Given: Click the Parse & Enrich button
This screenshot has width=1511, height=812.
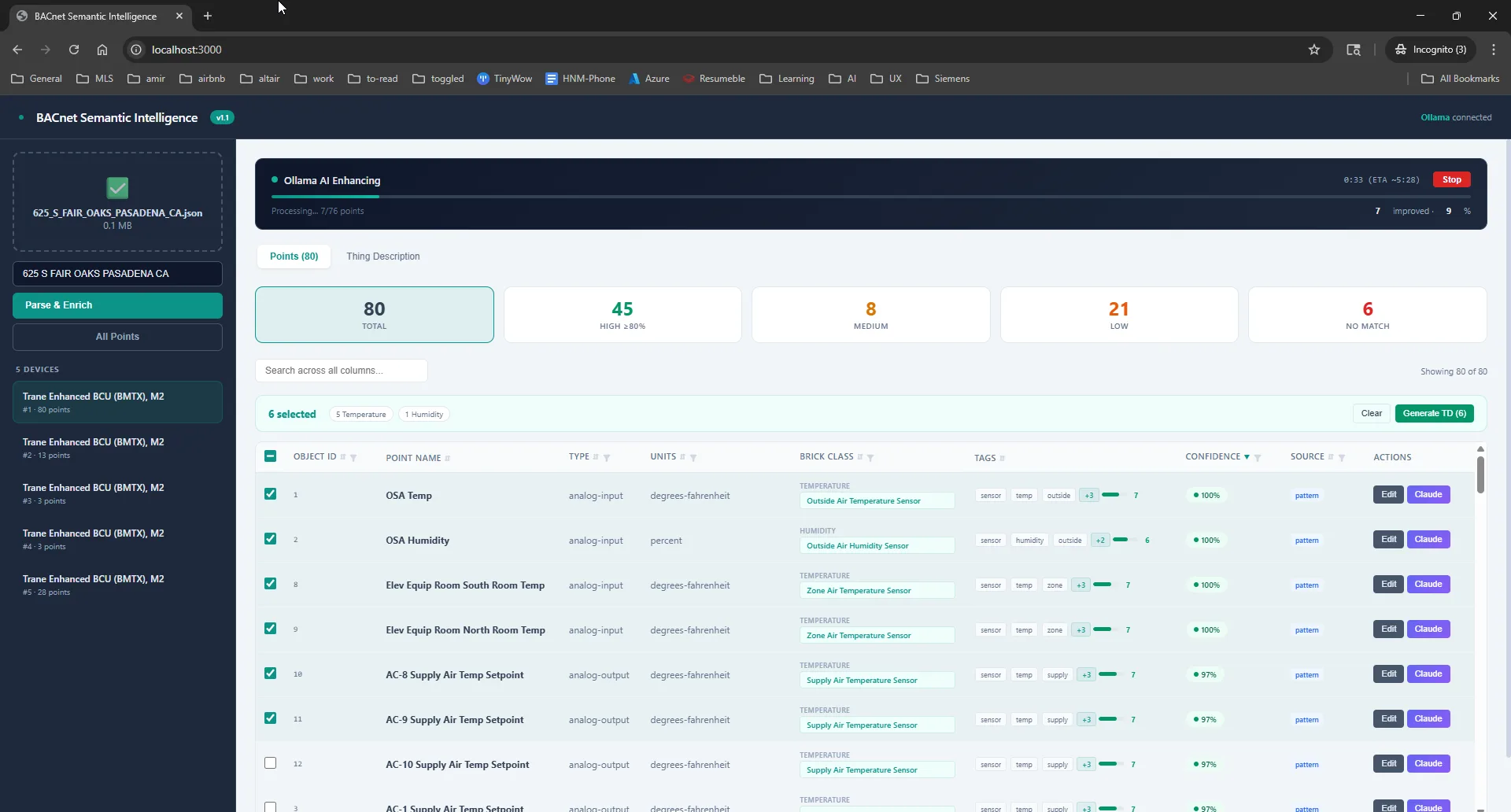Looking at the screenshot, I should (x=117, y=305).
